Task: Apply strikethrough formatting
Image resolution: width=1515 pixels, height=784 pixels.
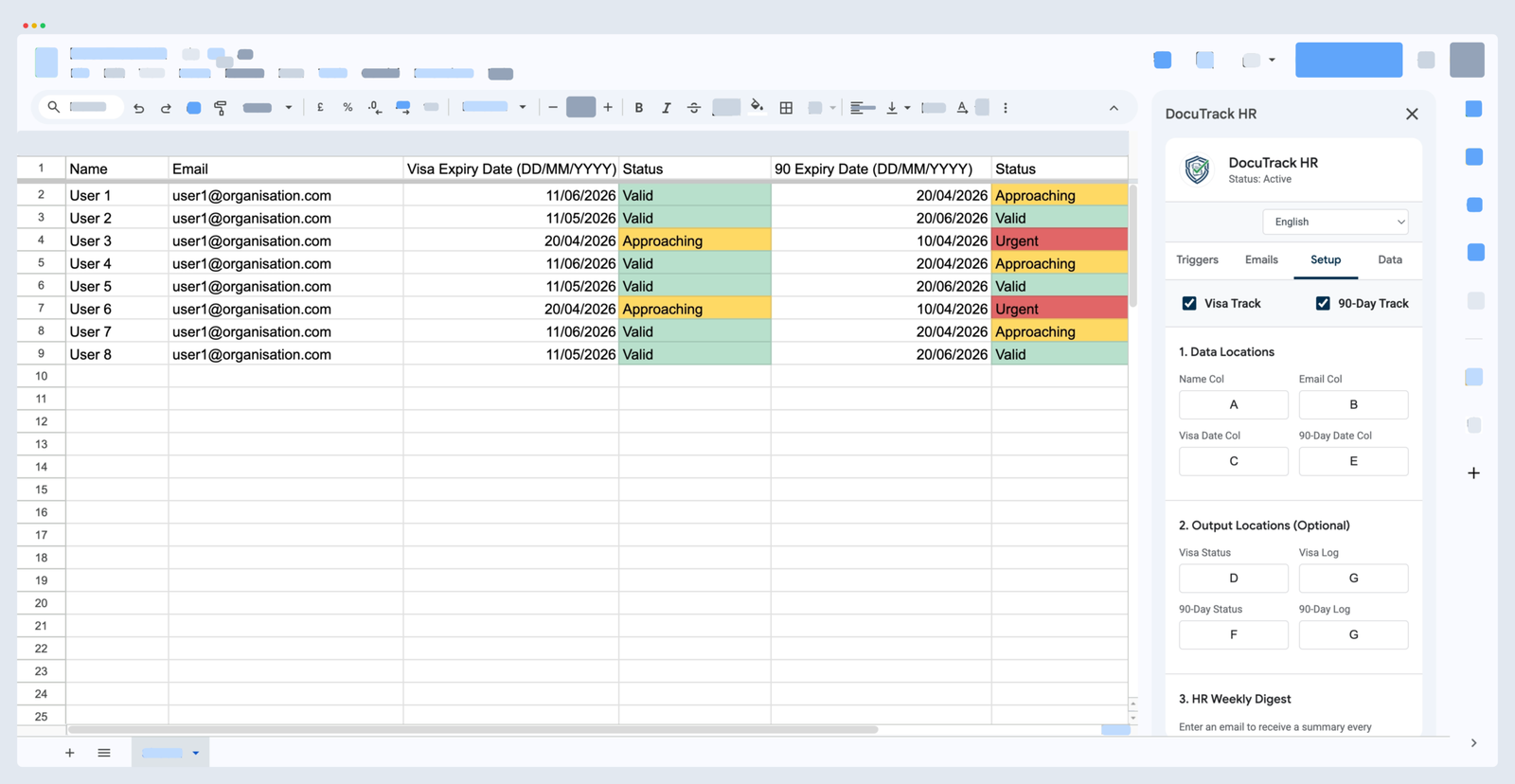Action: click(x=694, y=108)
